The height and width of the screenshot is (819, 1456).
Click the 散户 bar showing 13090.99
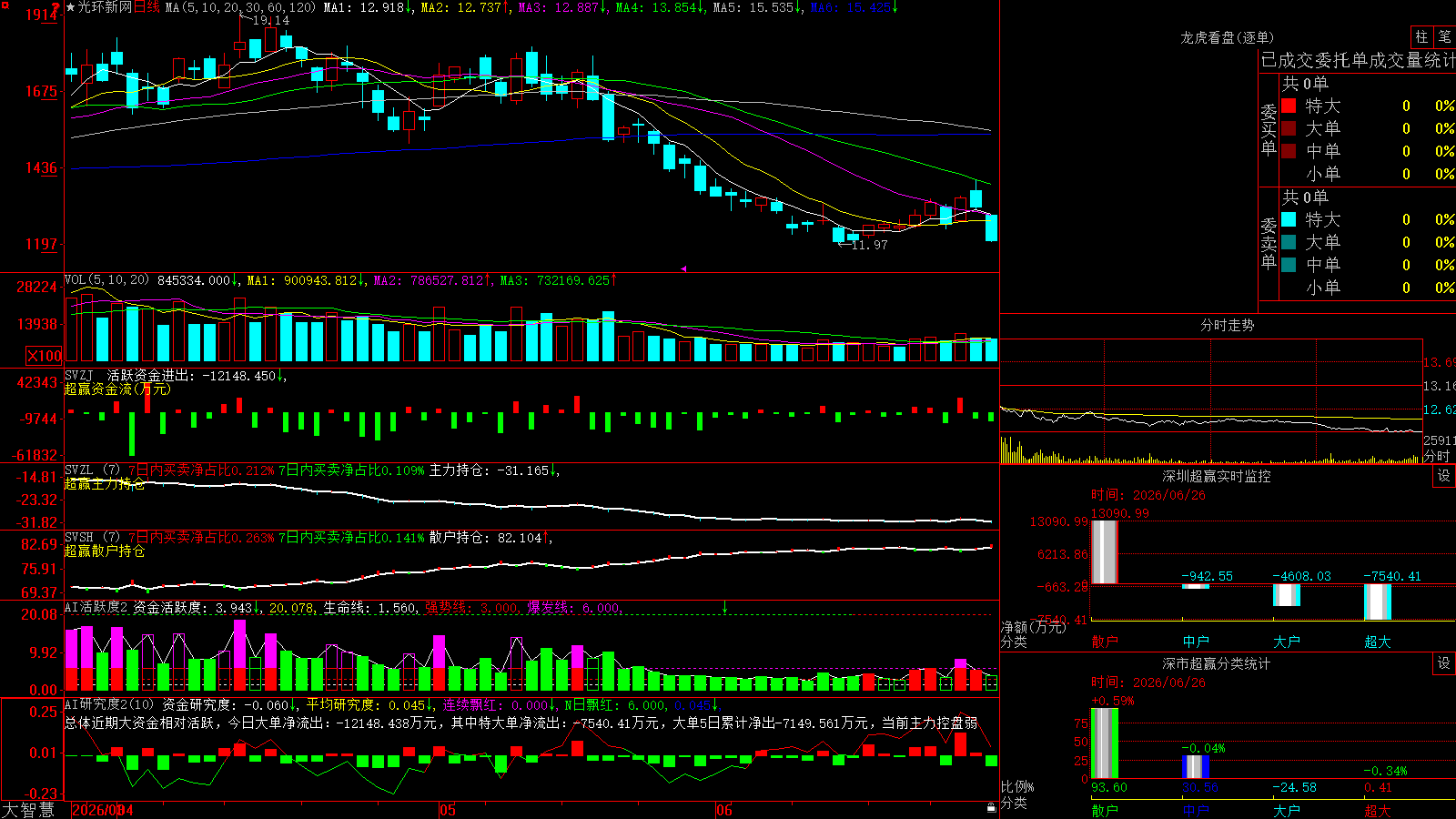point(1104,552)
